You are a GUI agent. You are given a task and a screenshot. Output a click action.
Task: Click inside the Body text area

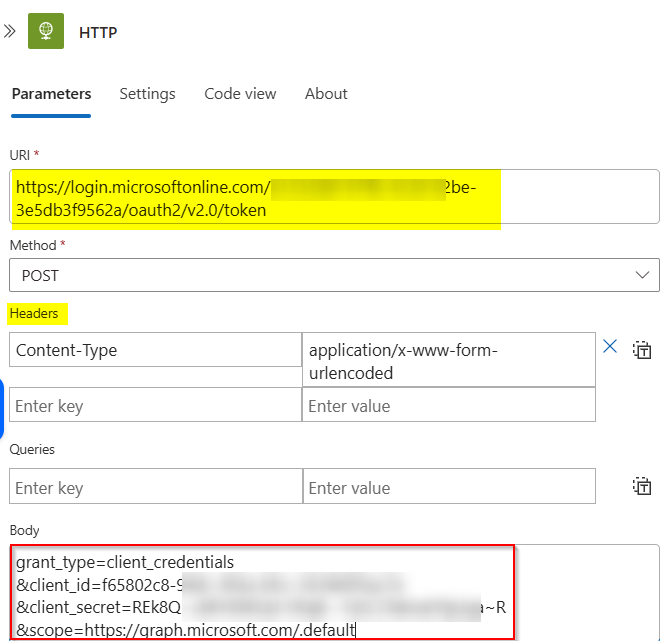click(x=334, y=592)
